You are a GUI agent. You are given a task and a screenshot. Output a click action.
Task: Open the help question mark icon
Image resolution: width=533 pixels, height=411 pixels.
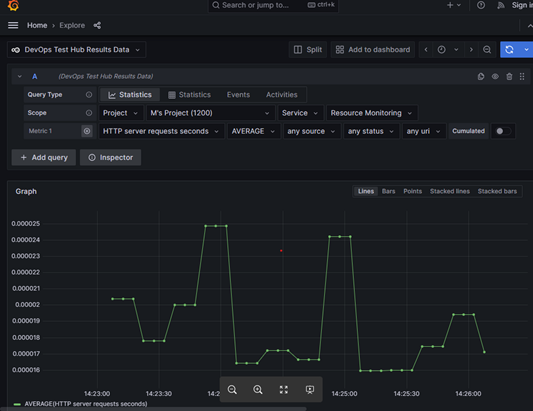[481, 5]
